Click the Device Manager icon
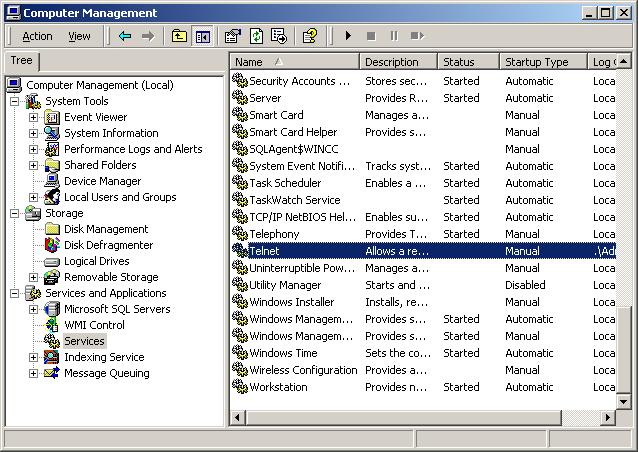 coord(52,181)
